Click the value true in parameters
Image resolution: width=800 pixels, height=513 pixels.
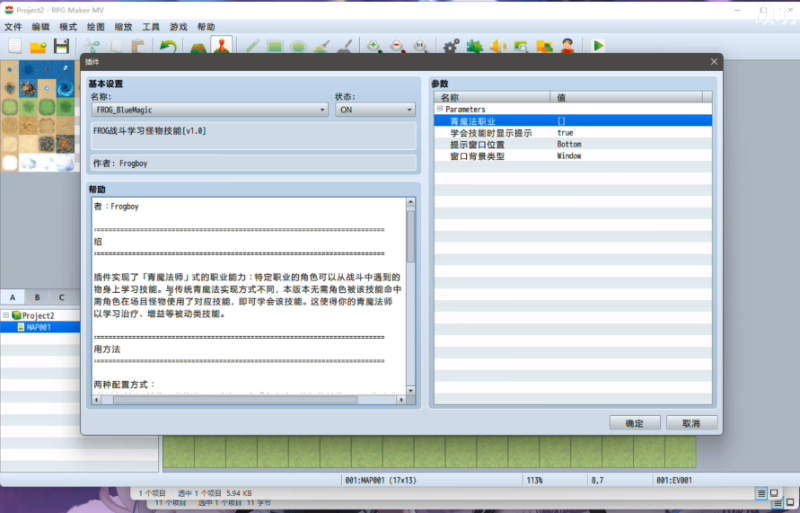[565, 133]
